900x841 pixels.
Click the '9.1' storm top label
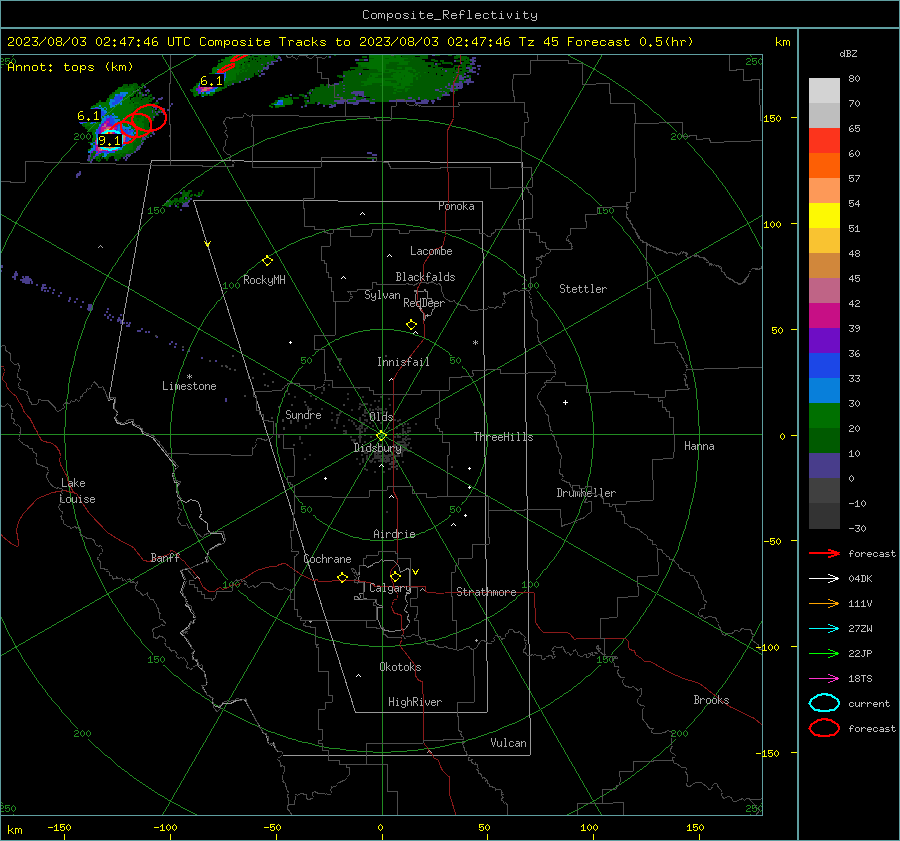click(x=109, y=141)
